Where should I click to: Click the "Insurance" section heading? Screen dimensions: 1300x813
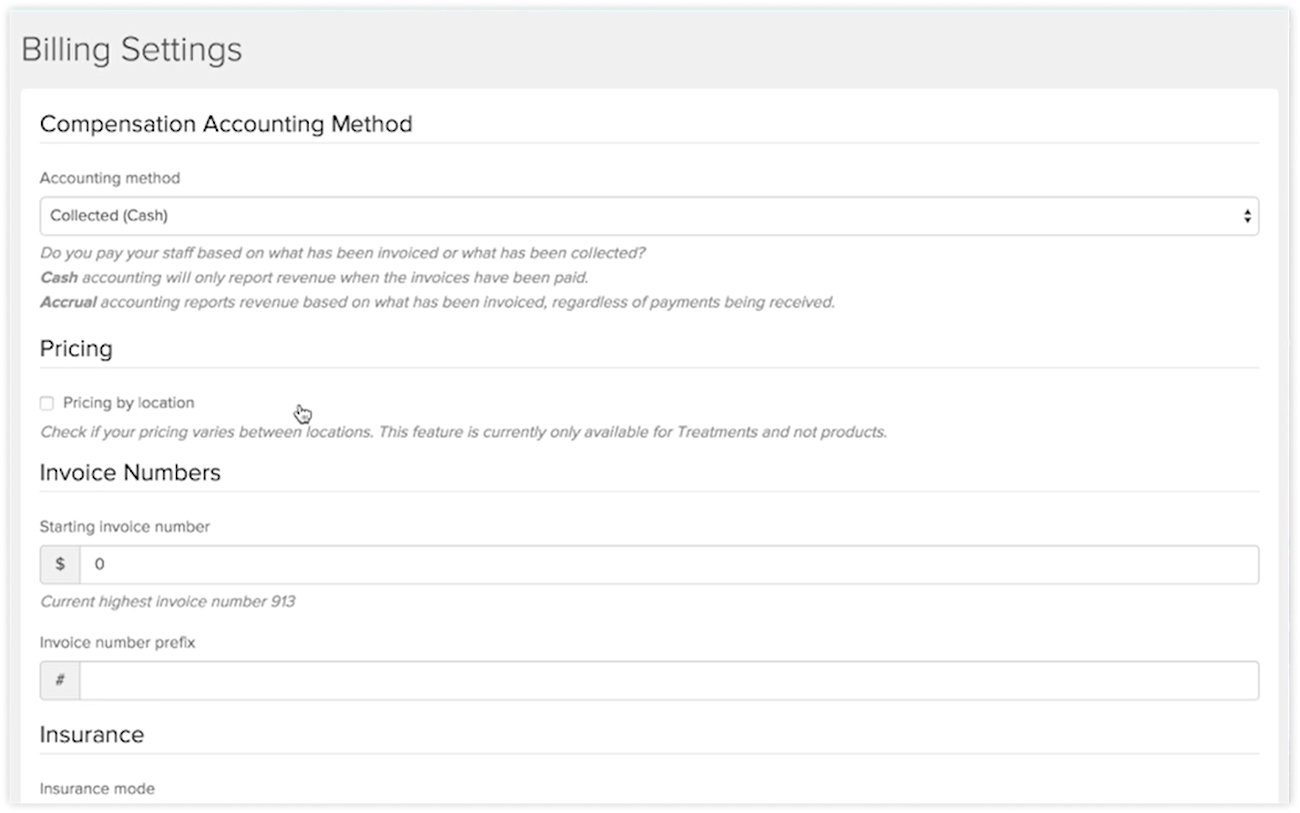tap(92, 734)
